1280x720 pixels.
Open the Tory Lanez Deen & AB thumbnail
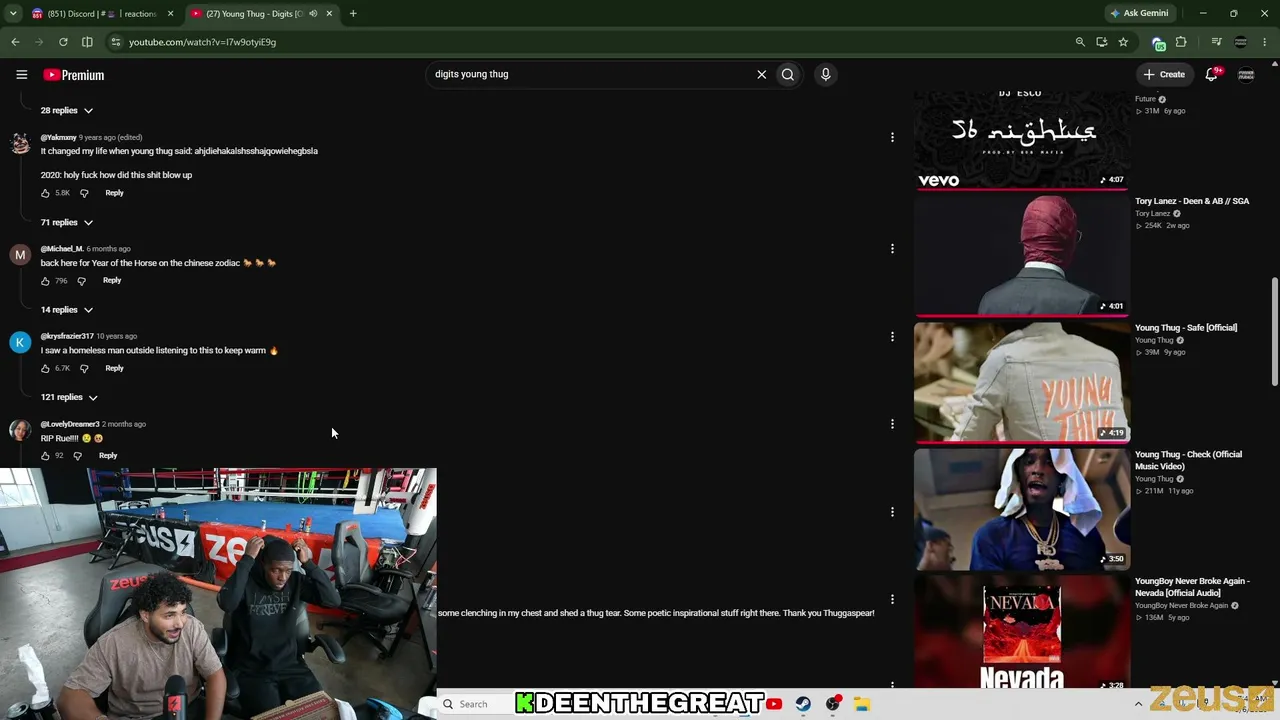coord(1022,254)
